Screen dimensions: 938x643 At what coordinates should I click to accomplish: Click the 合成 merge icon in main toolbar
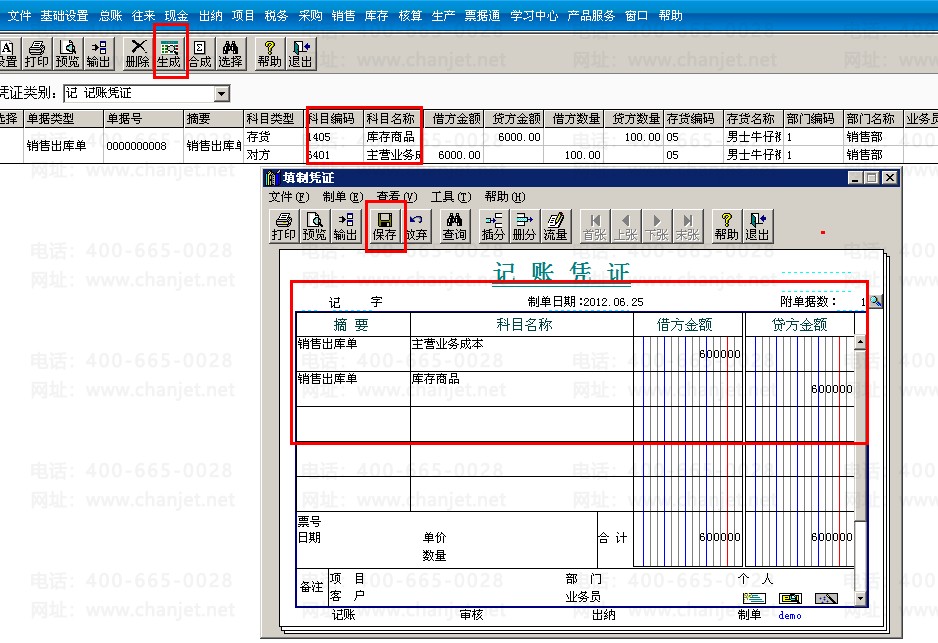[200, 54]
